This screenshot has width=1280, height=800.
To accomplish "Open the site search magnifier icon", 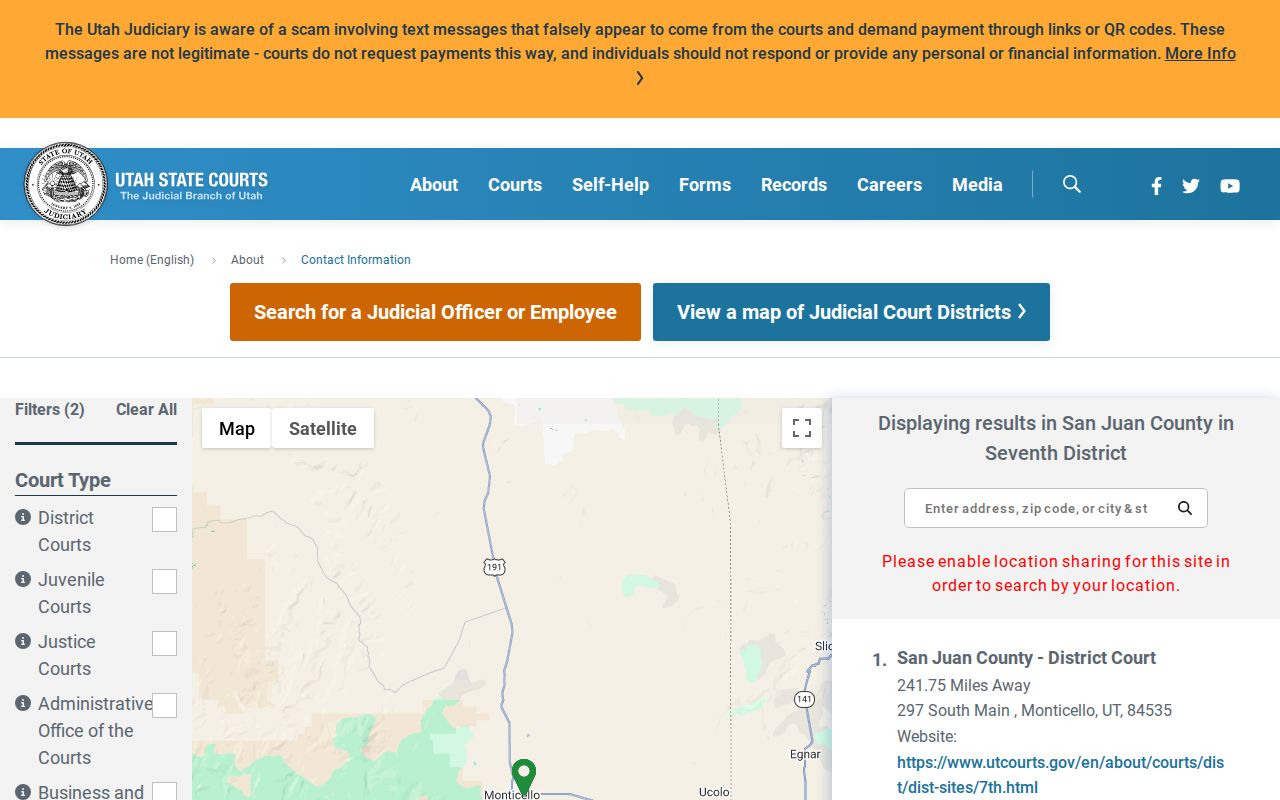I will pos(1072,184).
